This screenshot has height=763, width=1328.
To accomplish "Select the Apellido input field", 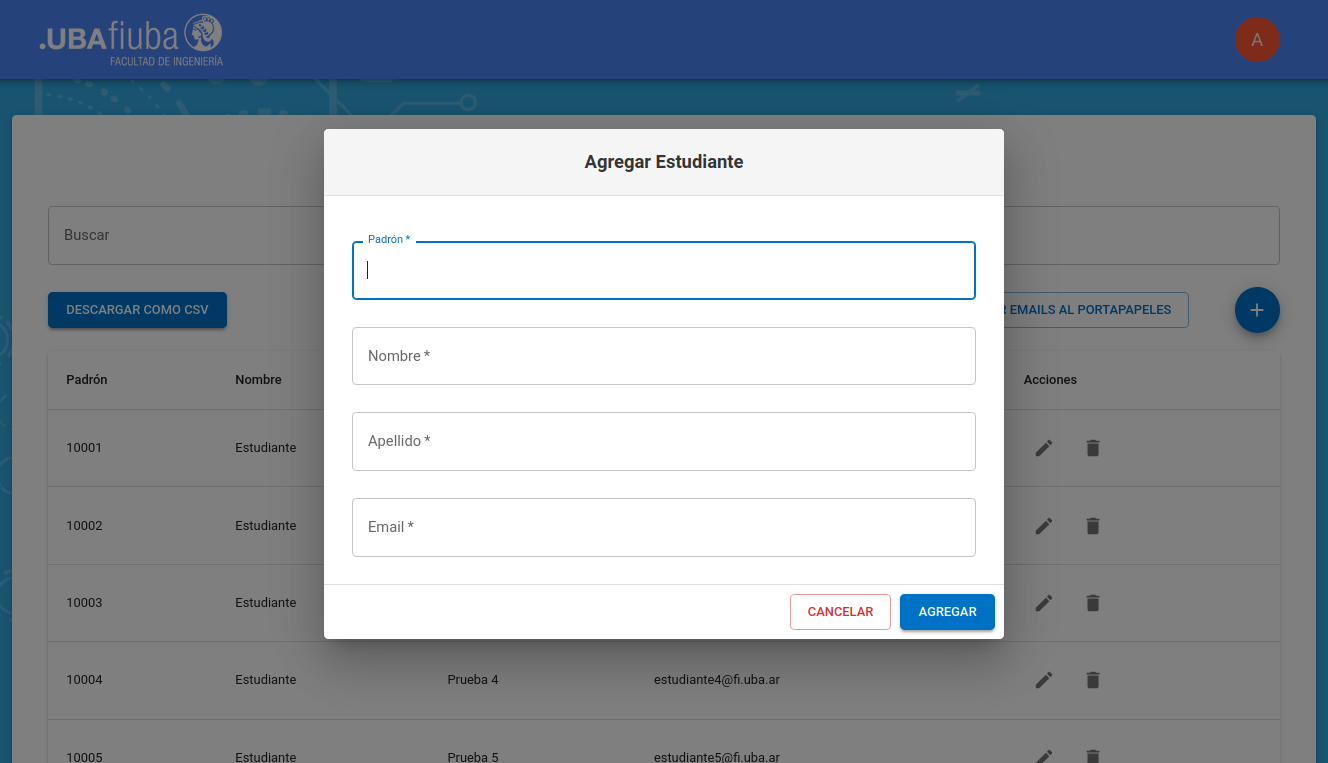I will point(663,441).
